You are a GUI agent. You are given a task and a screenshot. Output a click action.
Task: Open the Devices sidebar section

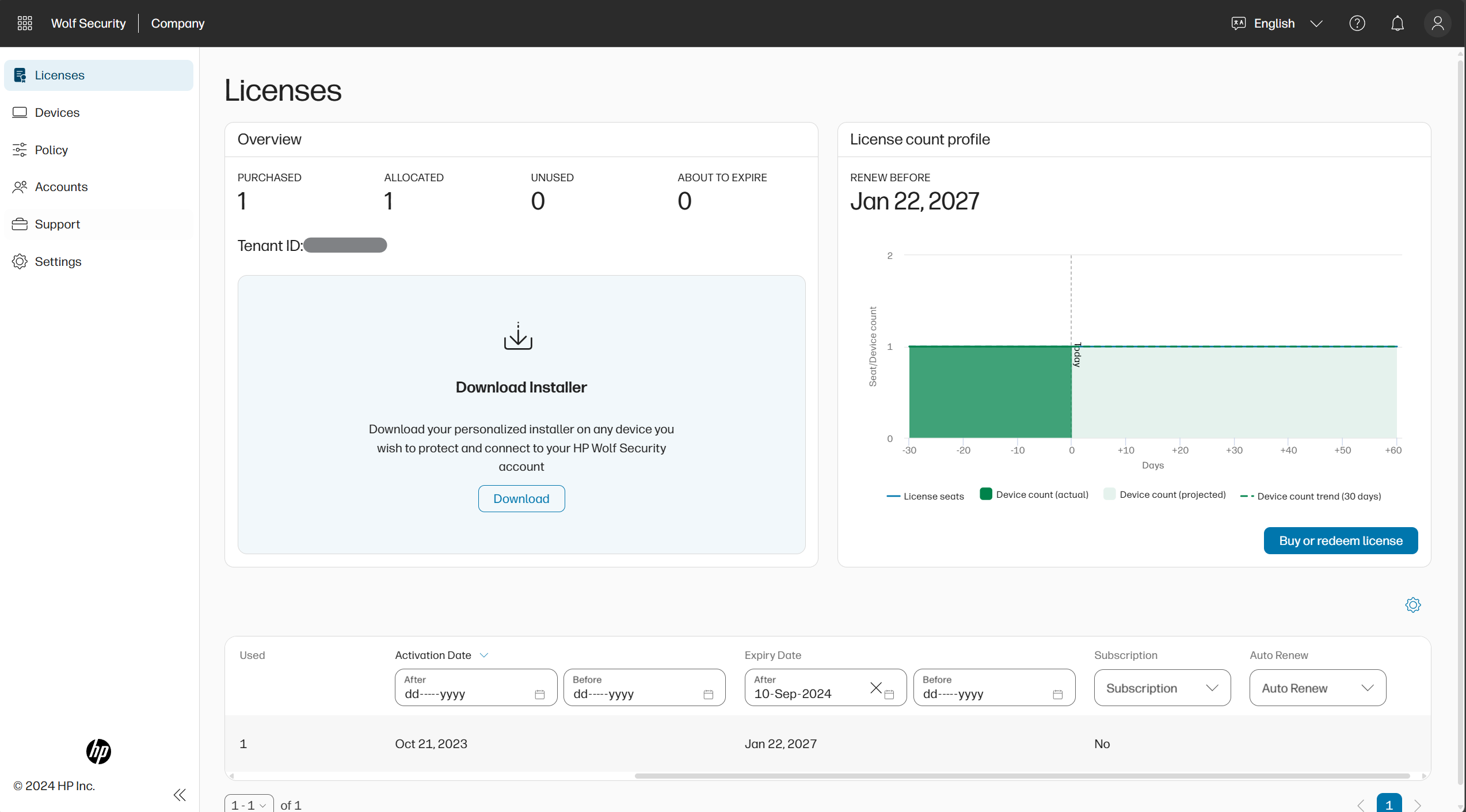point(98,113)
